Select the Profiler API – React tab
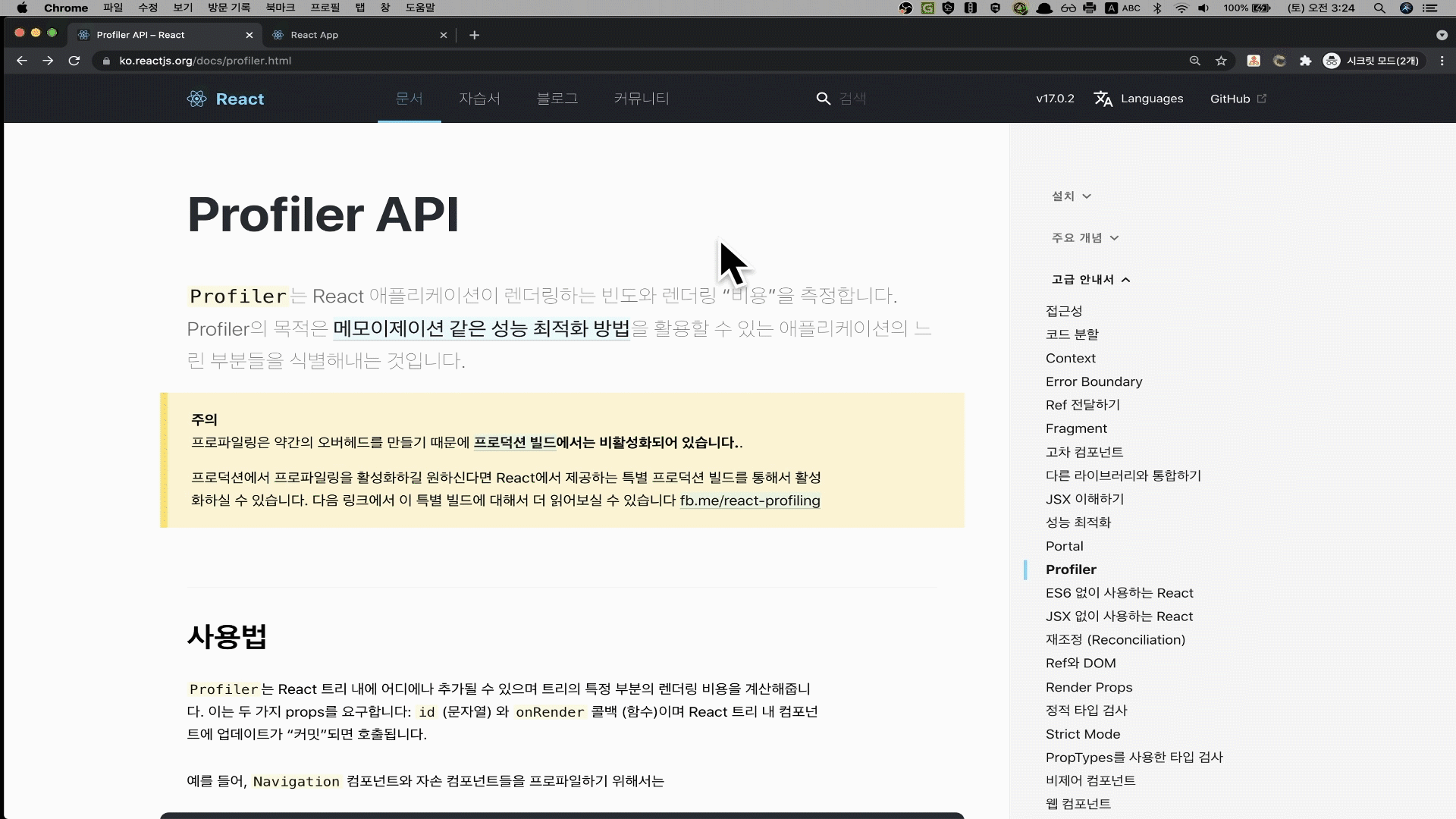Screen dimensions: 1456x819 [x=165, y=35]
